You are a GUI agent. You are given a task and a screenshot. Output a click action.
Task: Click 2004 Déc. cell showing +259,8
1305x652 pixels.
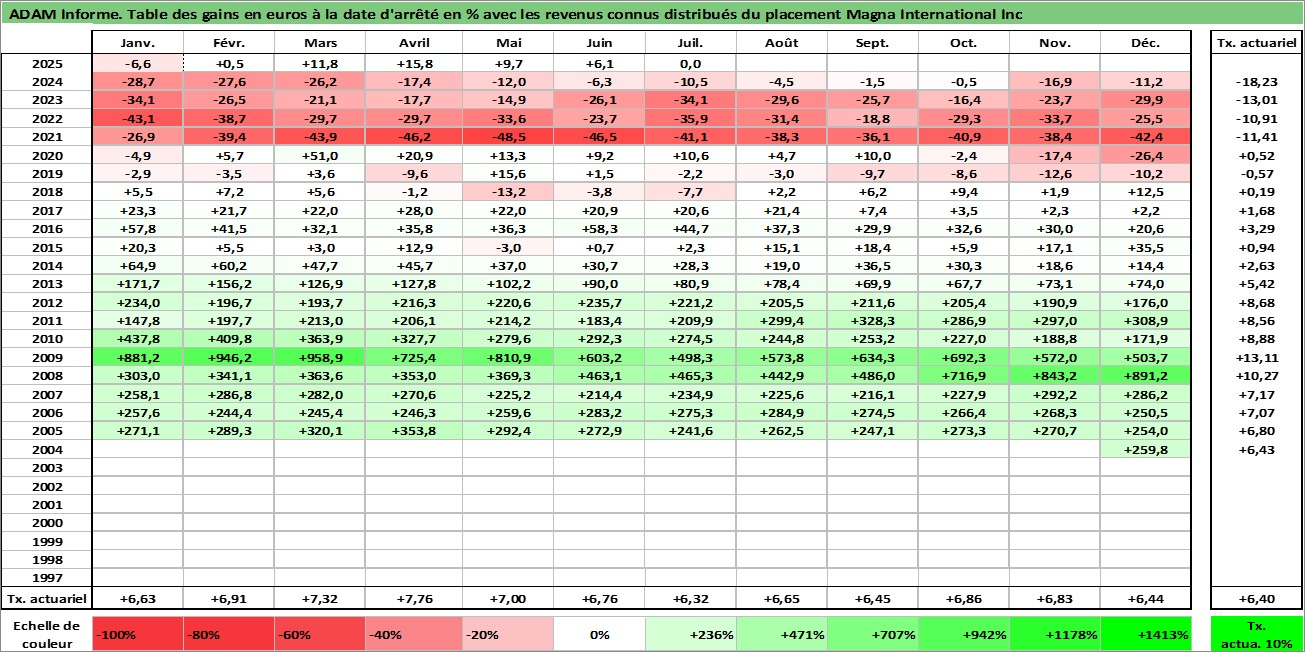(x=1146, y=450)
